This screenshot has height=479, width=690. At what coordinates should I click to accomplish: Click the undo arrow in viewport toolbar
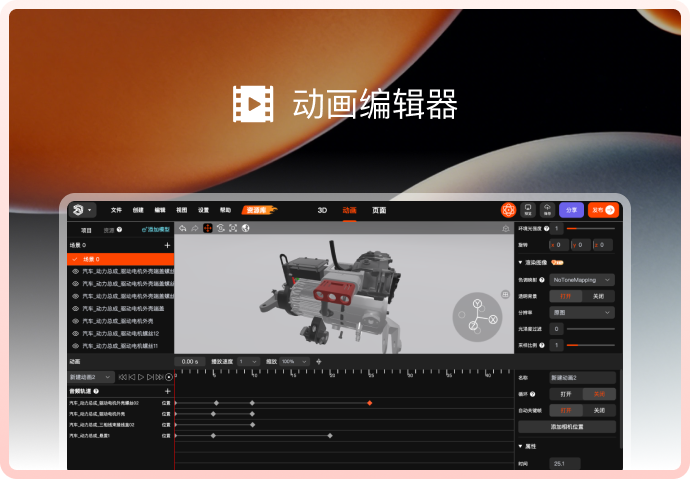pyautogui.click(x=182, y=228)
